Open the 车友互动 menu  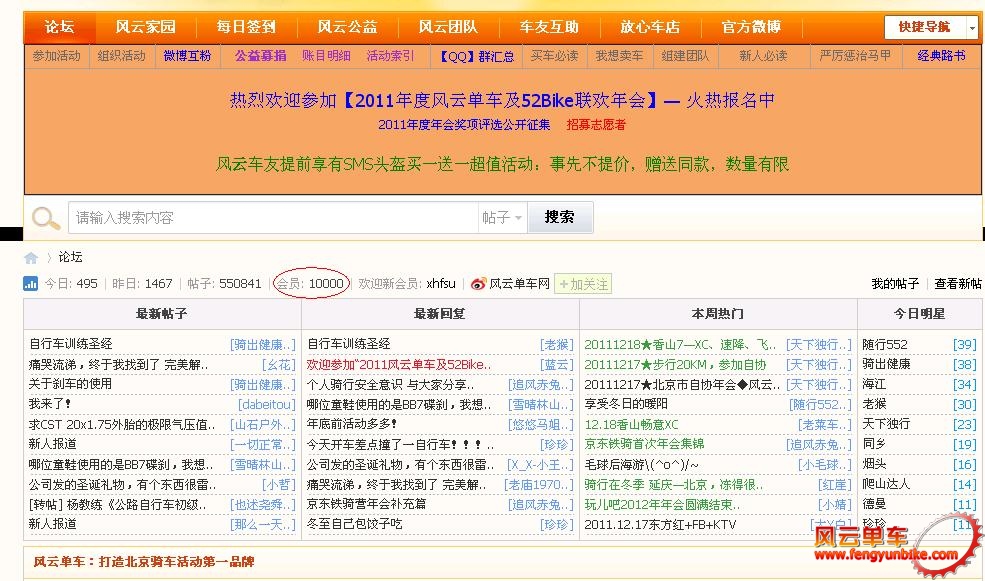click(548, 27)
